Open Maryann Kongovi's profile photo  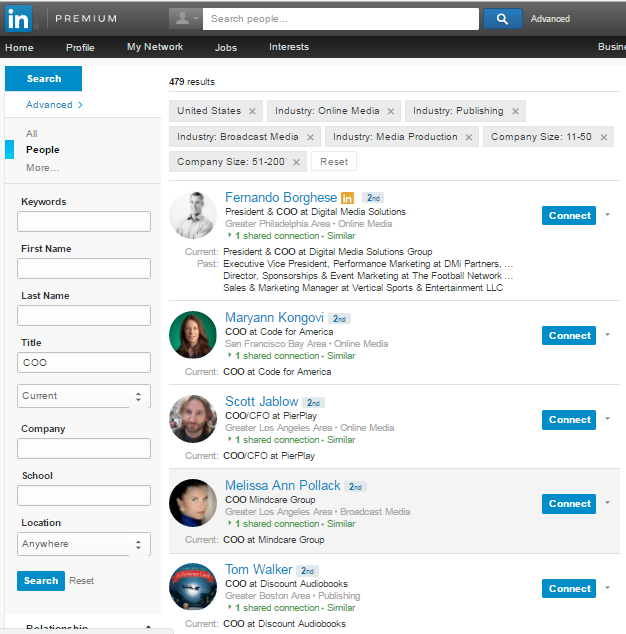point(193,335)
